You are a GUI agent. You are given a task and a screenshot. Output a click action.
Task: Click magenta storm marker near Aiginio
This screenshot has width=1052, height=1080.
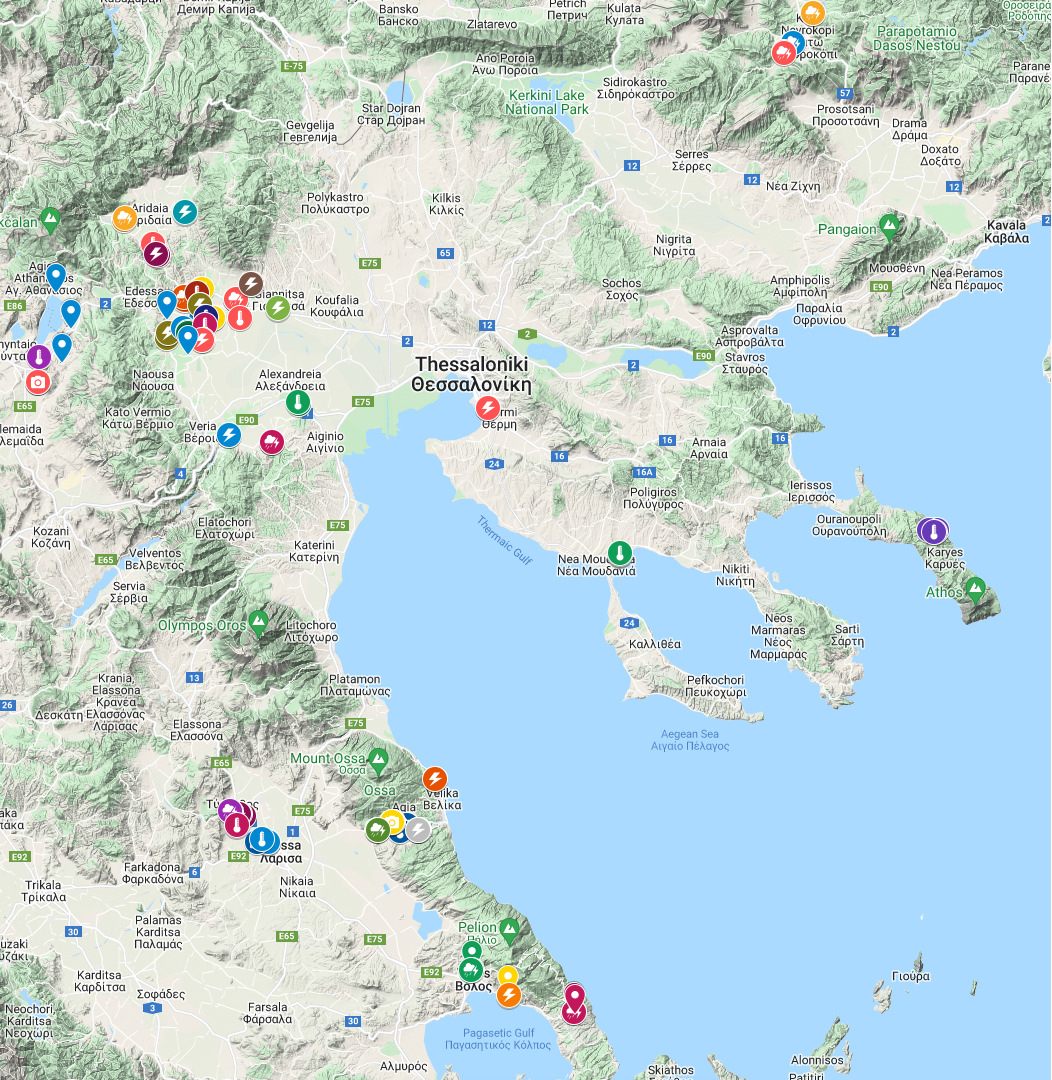coord(271,442)
